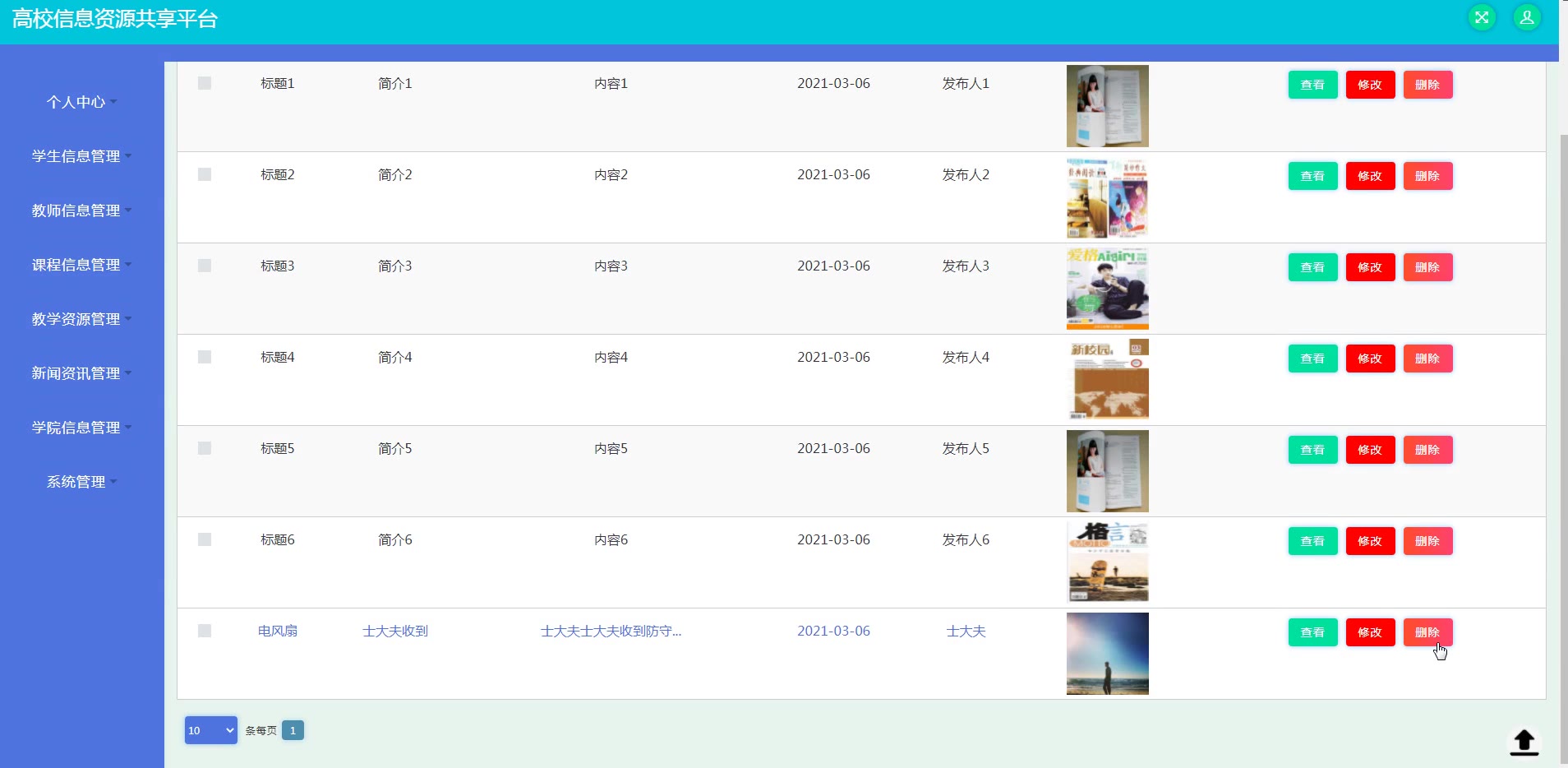Edit the 标题2 row

point(1370,176)
